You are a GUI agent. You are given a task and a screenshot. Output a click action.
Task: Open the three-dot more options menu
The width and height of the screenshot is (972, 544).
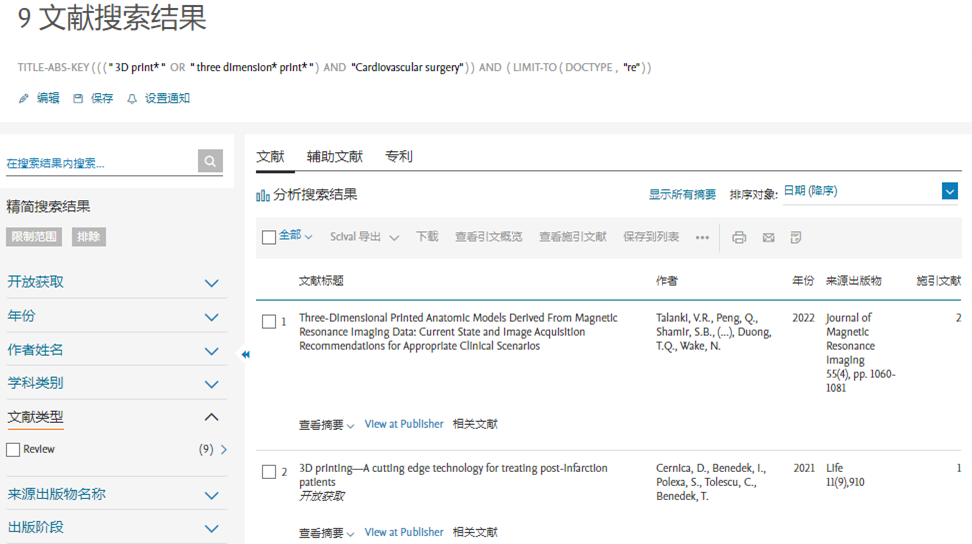point(702,238)
